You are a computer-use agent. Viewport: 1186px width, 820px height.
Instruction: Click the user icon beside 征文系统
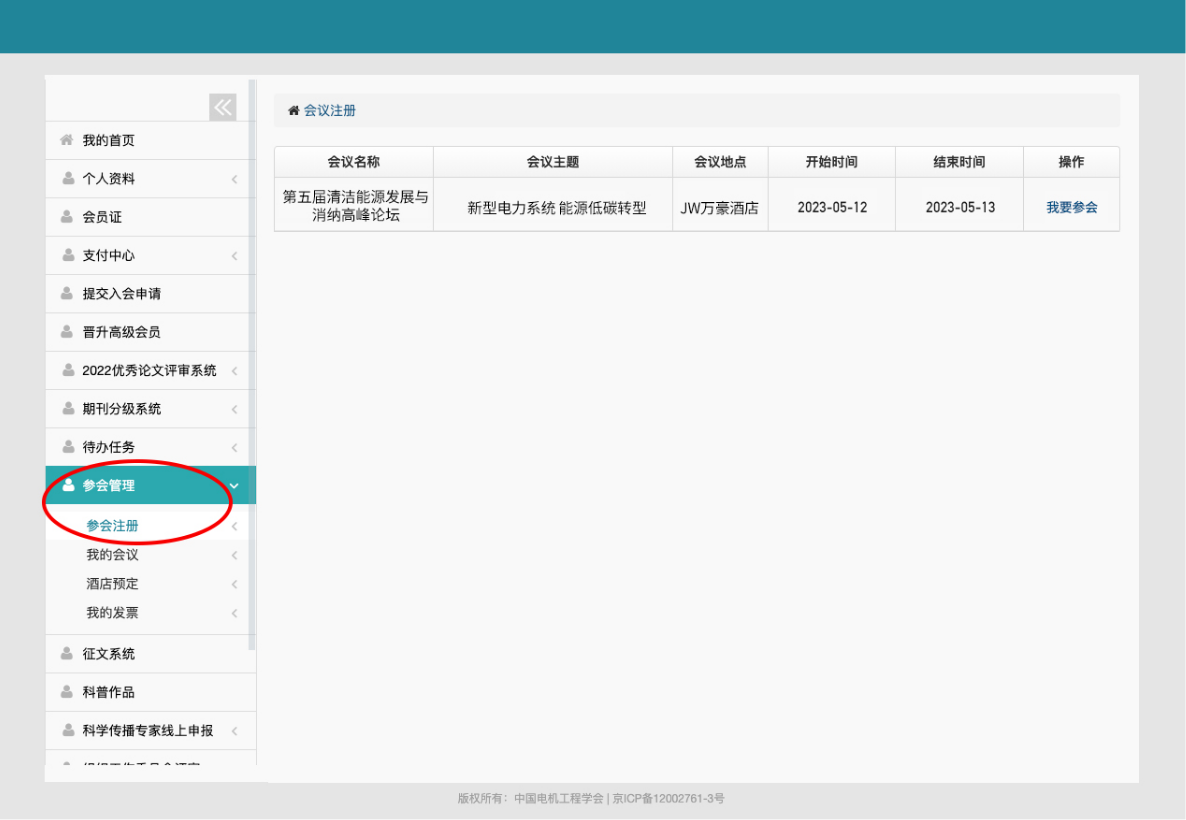[x=68, y=654]
